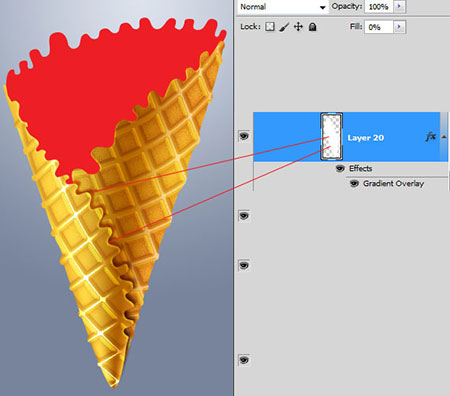The width and height of the screenshot is (450, 396).
Task: Toggle the bottom layer eye icon
Action: point(244,360)
